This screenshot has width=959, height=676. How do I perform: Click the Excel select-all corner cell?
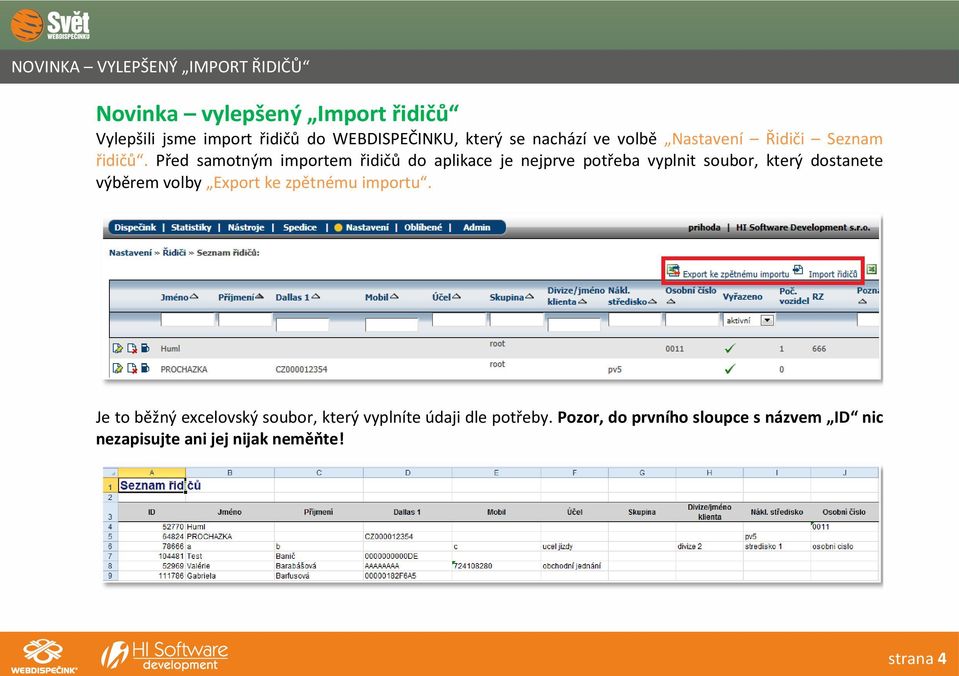[110, 473]
